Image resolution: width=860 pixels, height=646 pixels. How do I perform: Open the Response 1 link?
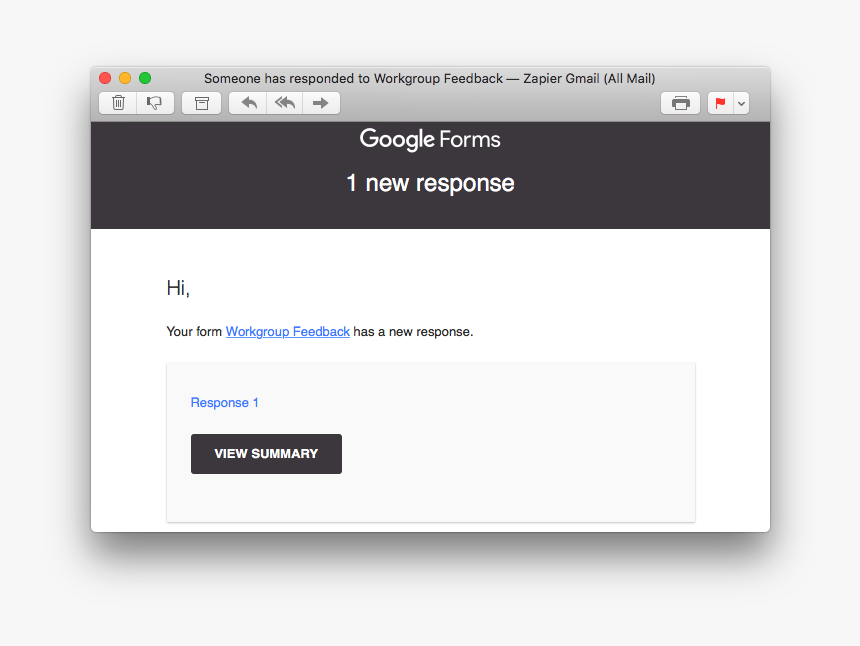point(224,403)
